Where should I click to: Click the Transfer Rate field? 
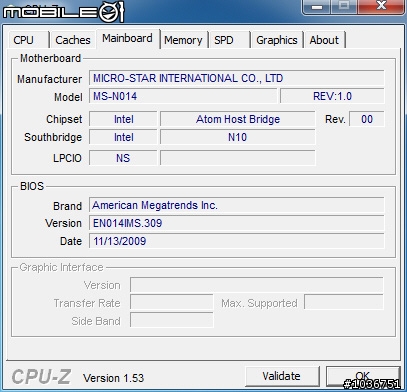point(171,303)
